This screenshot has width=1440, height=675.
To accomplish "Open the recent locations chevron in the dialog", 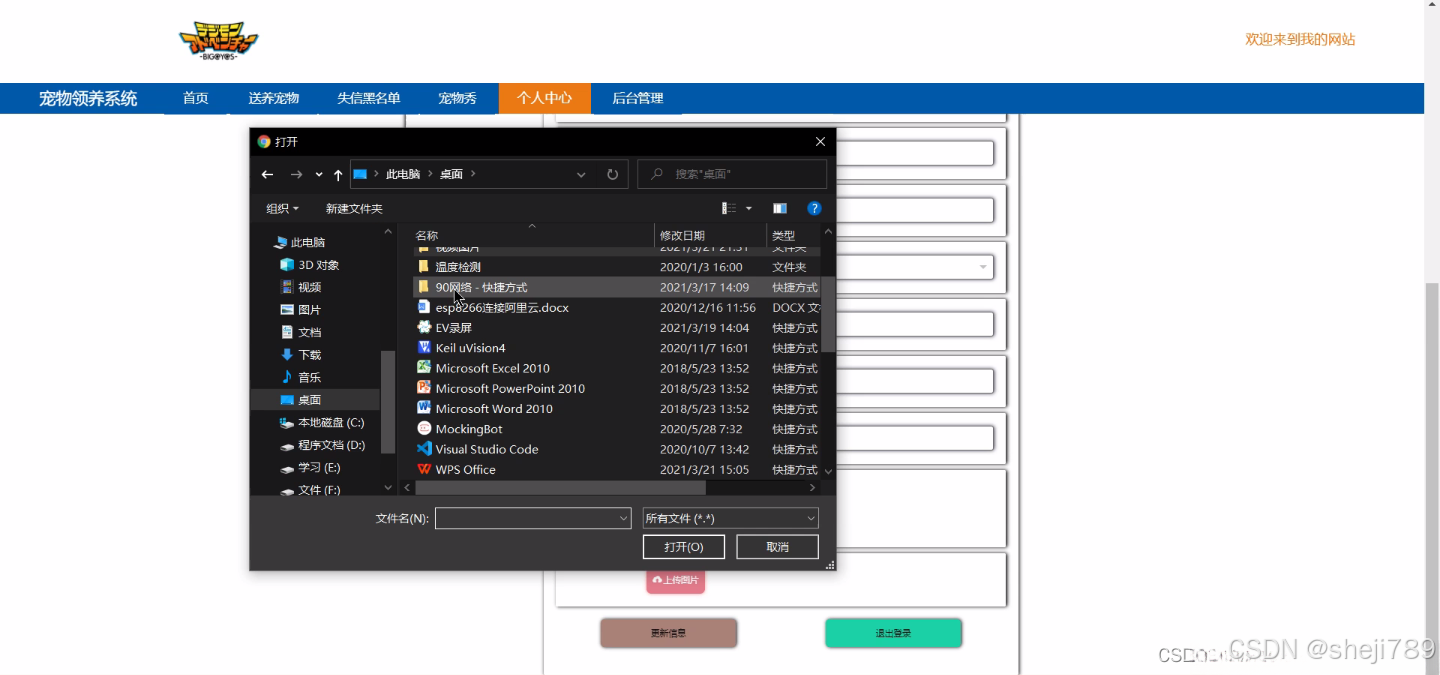I will point(319,174).
